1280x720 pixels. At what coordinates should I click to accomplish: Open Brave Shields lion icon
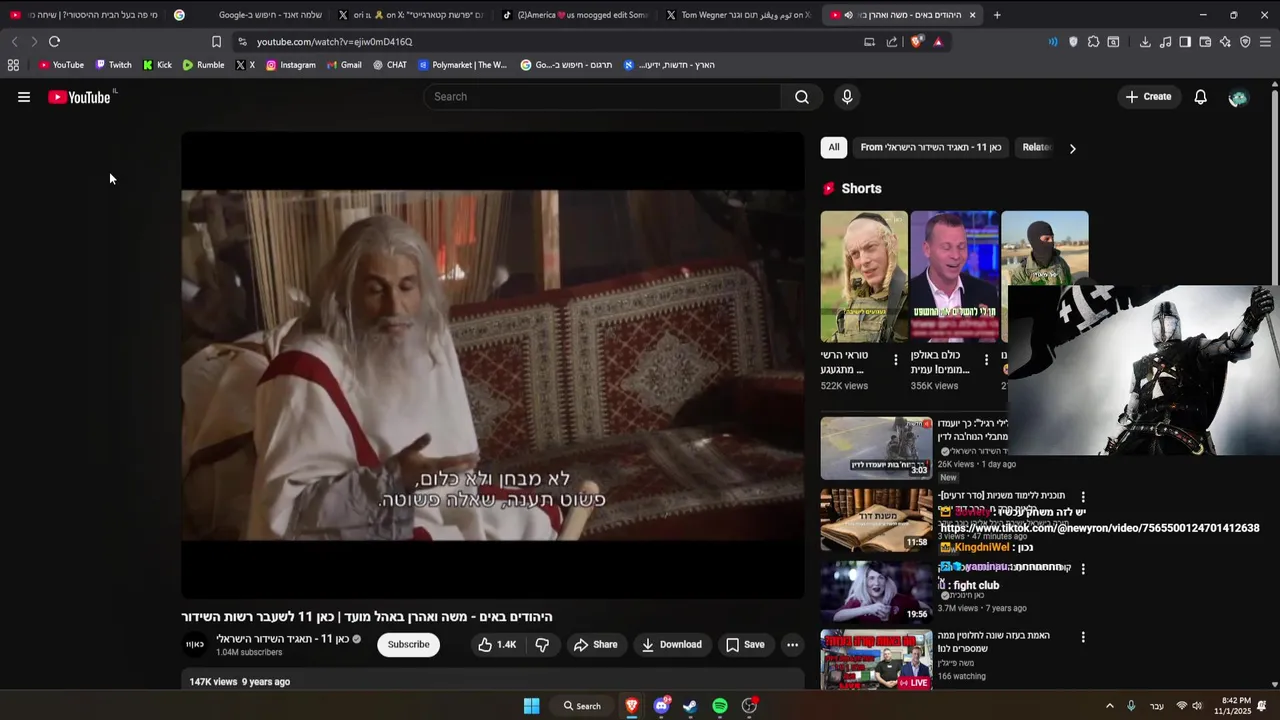coord(917,42)
